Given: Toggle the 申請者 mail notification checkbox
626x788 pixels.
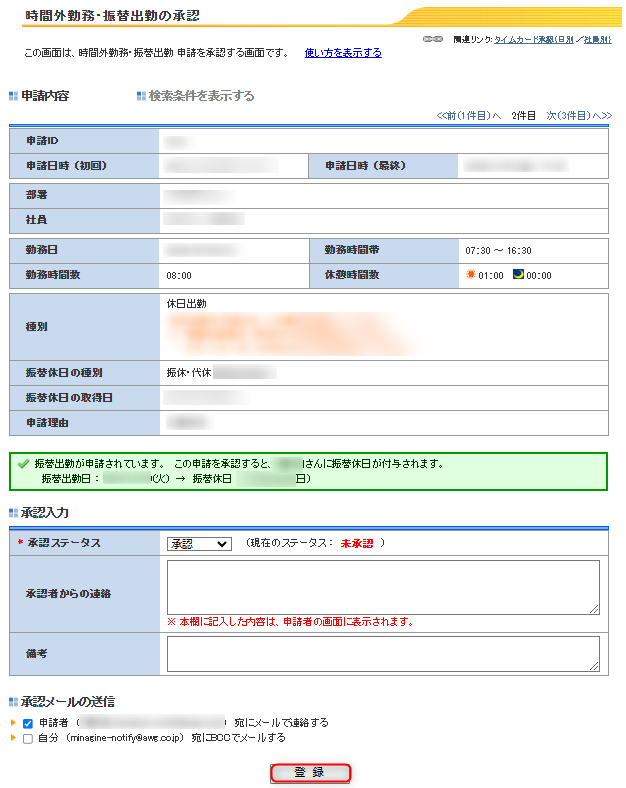Looking at the screenshot, I should tap(28, 723).
